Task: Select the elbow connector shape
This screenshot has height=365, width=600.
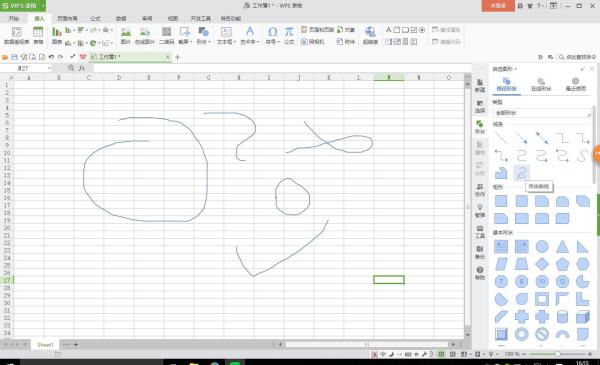Action: [x=562, y=138]
